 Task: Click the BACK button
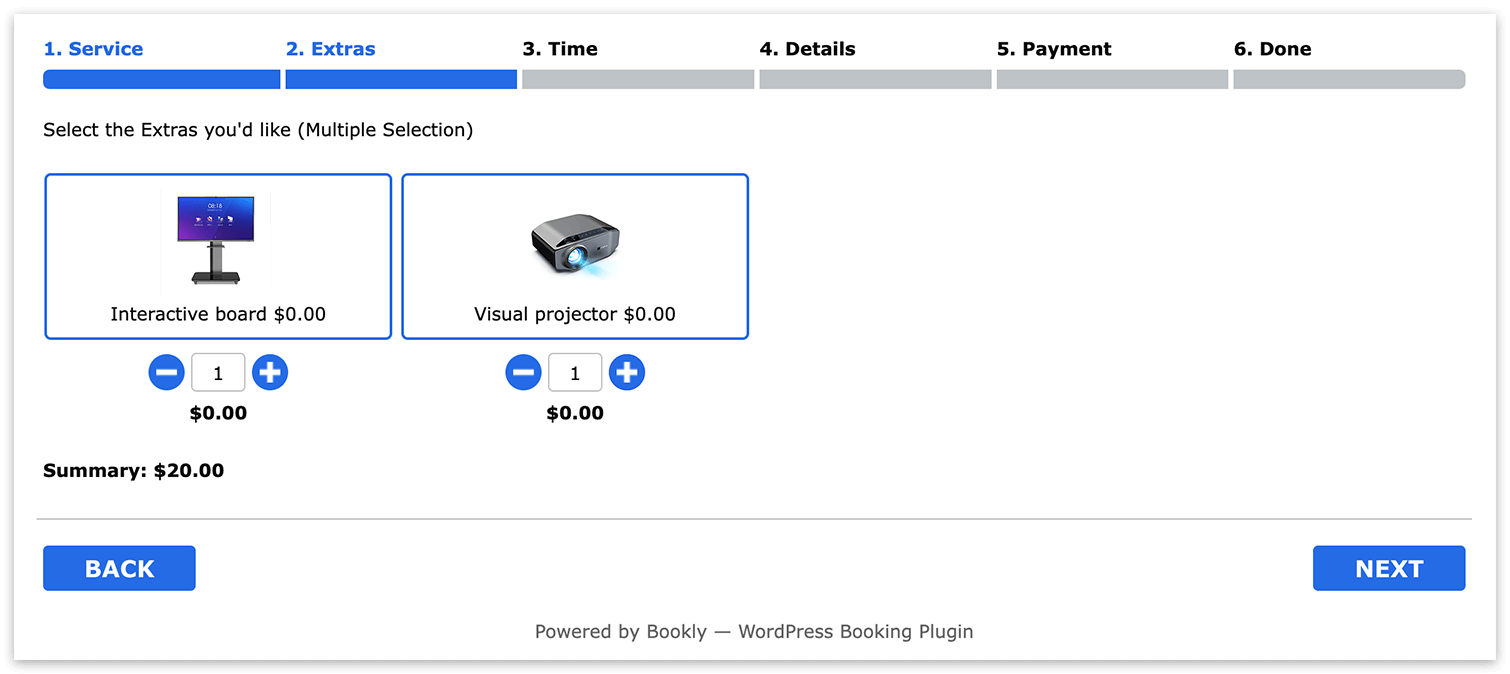coord(119,568)
